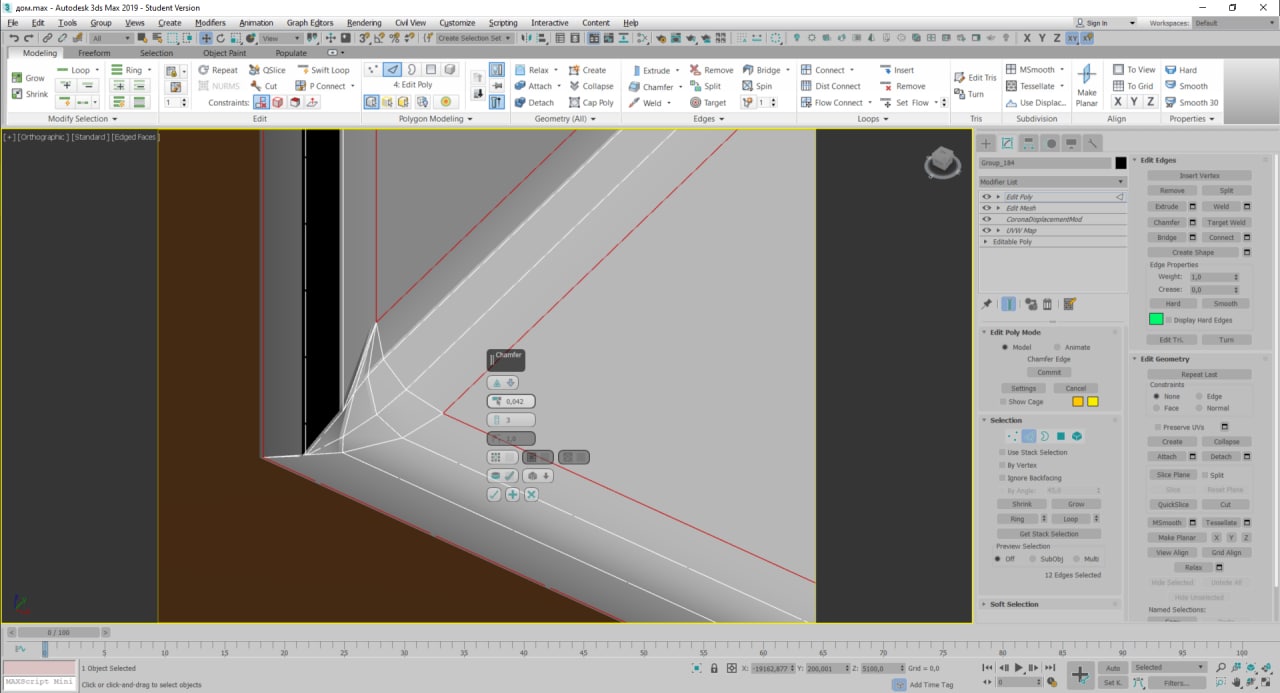Click the Insert loop tool

click(897, 70)
